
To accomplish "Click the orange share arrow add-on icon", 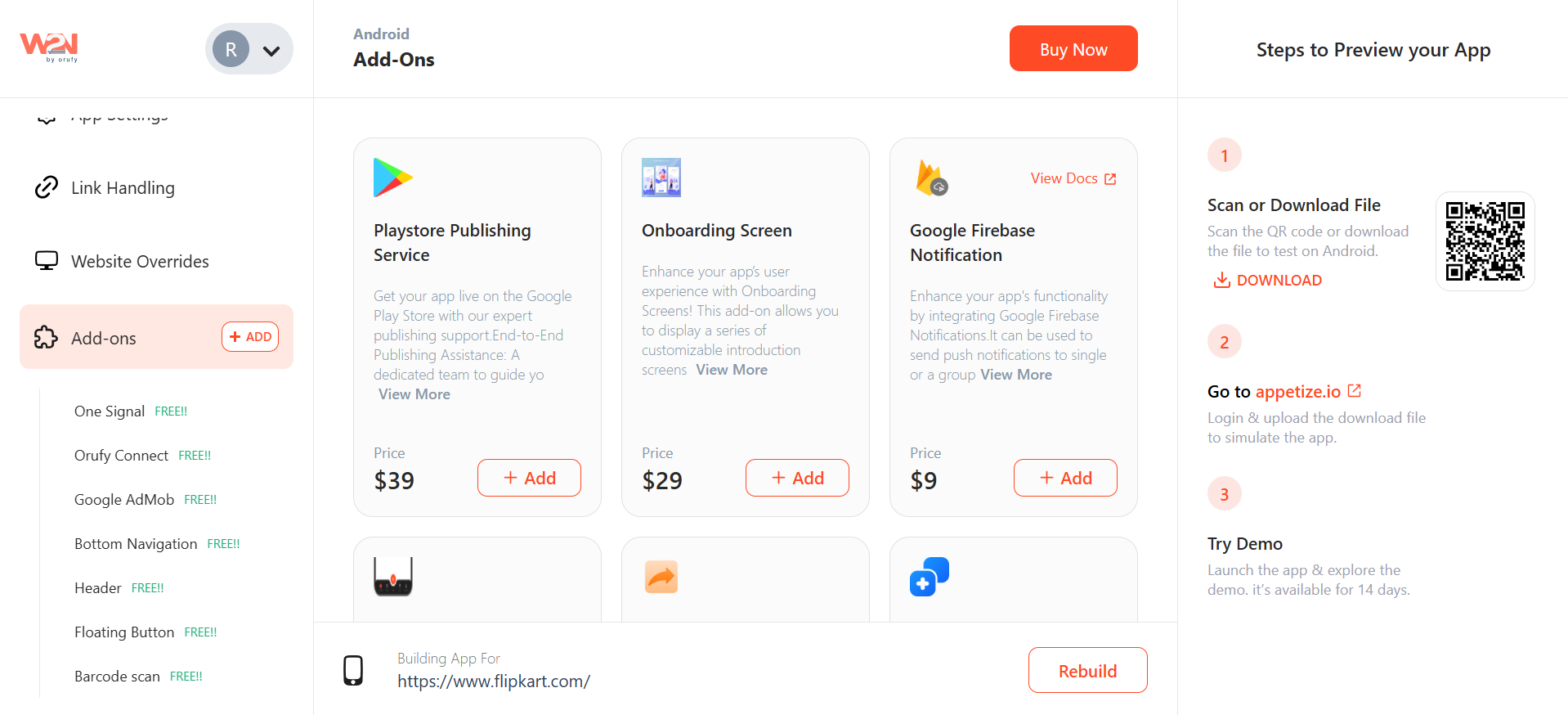I will (661, 577).
